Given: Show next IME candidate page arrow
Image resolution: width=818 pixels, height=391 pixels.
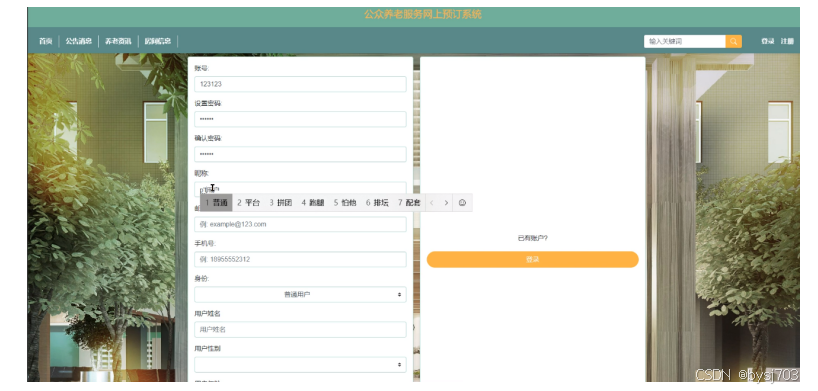Looking at the screenshot, I should click(x=446, y=203).
